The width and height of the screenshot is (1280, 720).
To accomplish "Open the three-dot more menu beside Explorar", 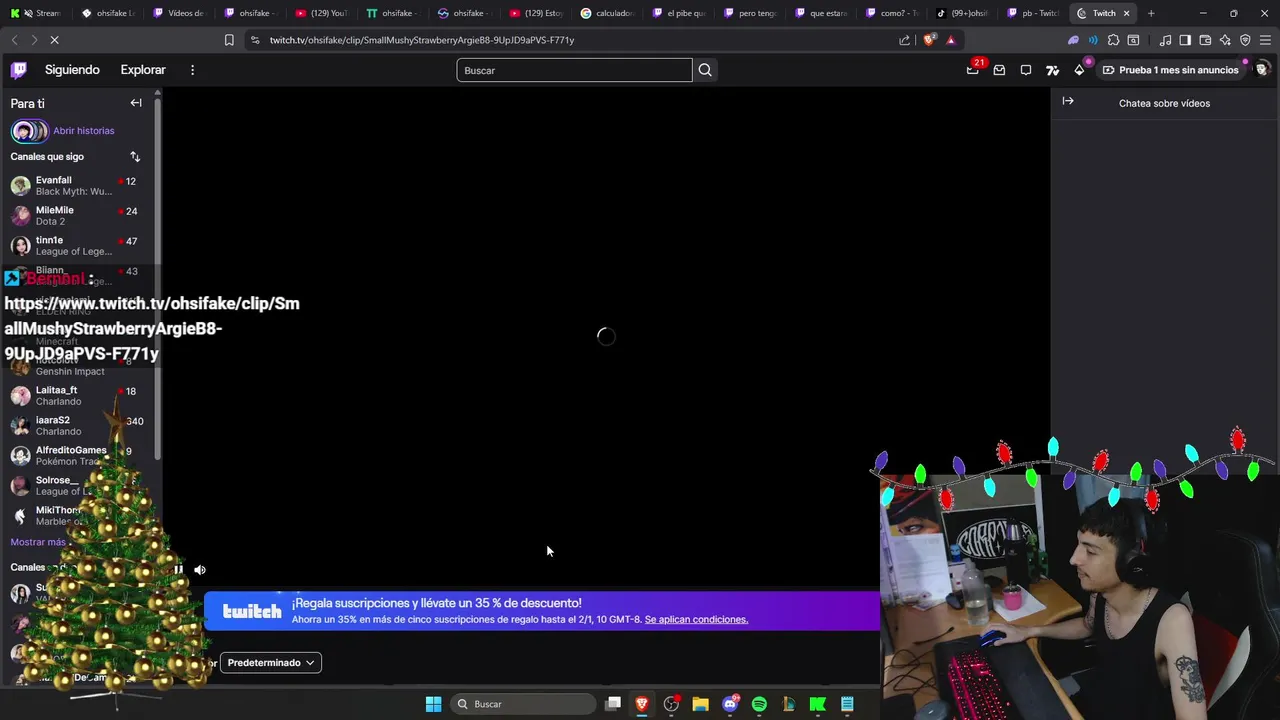I will click(x=192, y=70).
